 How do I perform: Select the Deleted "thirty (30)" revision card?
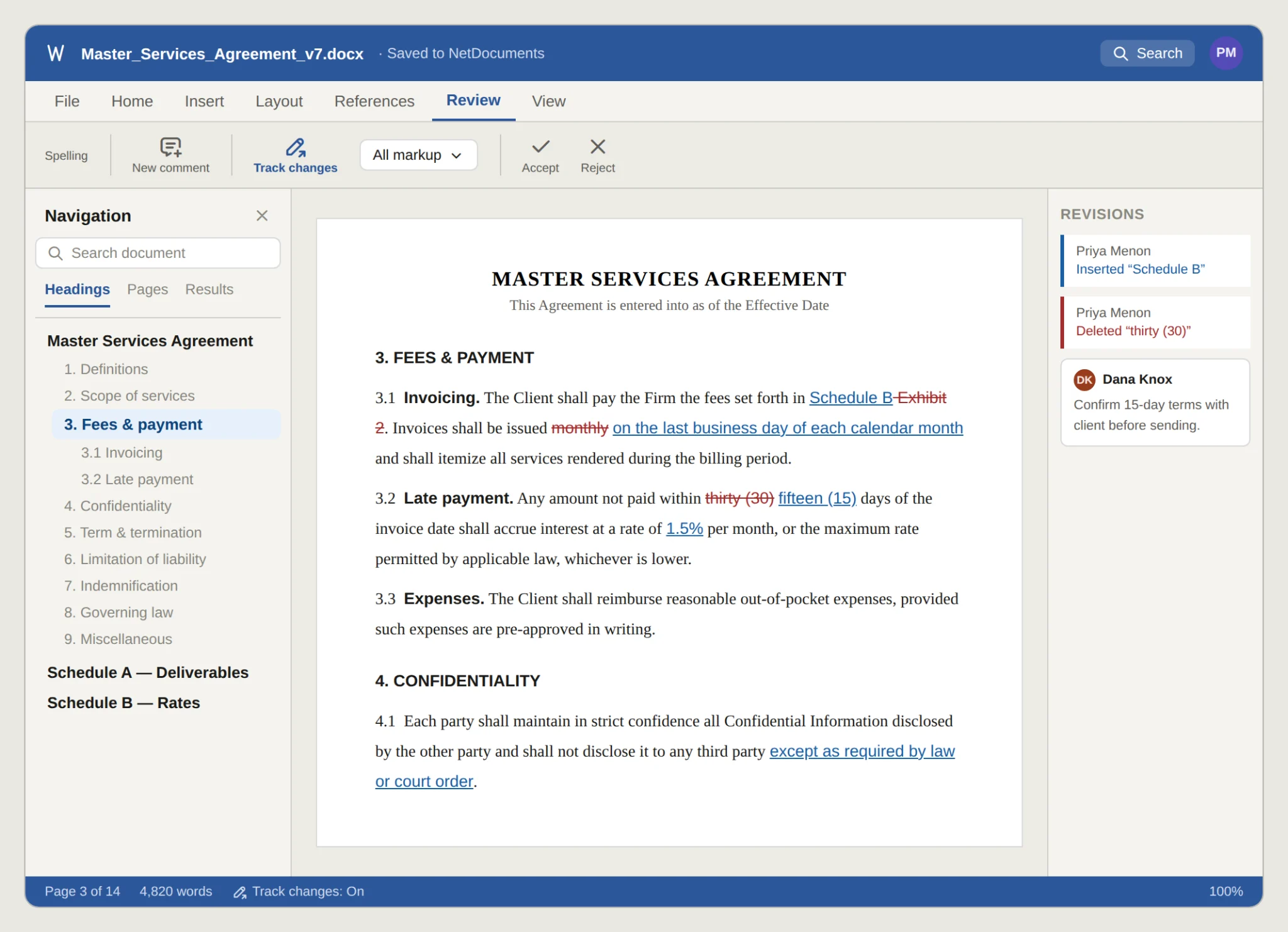[1155, 322]
